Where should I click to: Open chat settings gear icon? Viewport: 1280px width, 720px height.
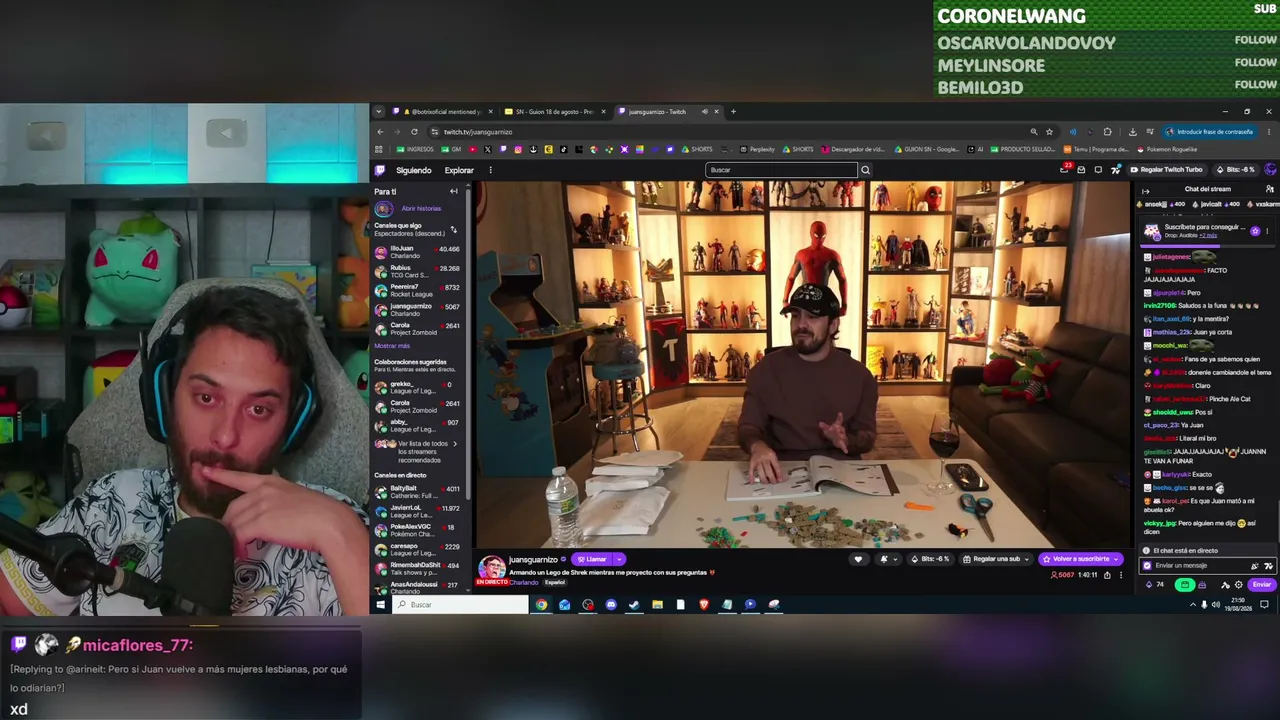(1239, 585)
